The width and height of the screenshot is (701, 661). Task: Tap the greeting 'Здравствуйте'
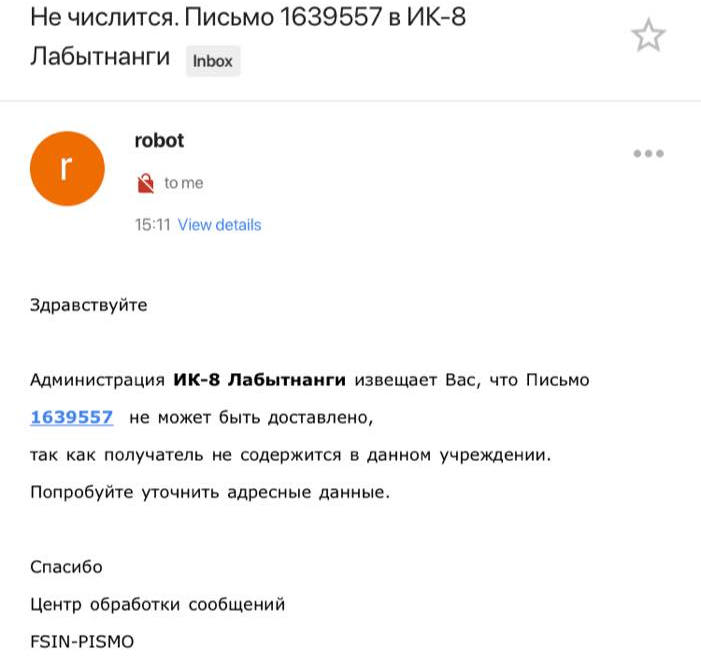click(89, 306)
